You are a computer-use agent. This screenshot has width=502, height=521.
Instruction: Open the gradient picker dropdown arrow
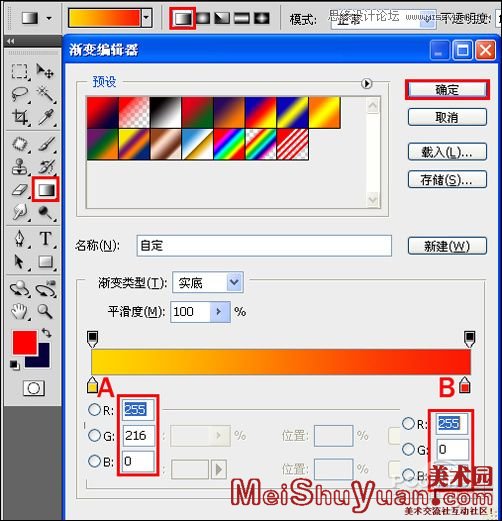[147, 18]
